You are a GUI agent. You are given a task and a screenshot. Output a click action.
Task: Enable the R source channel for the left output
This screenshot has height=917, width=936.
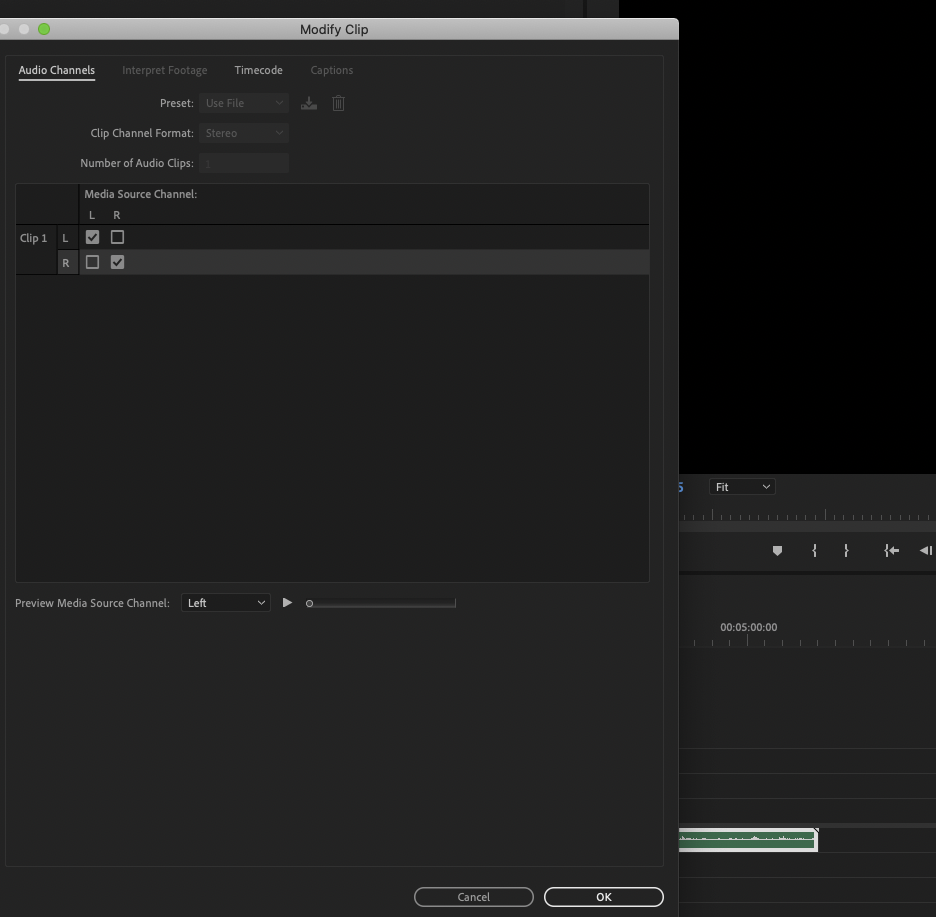pyautogui.click(x=117, y=237)
